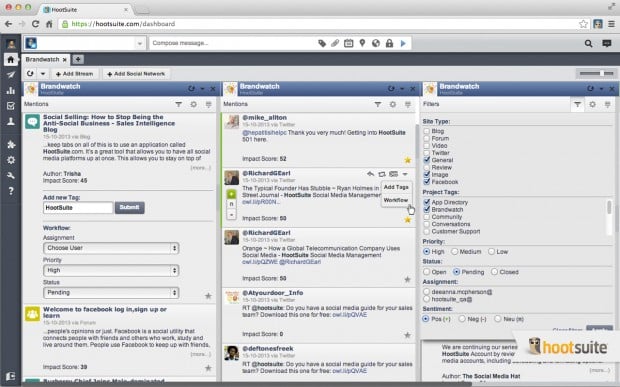
Task: Open the Settings gear in left sidebar
Action: tap(11, 160)
